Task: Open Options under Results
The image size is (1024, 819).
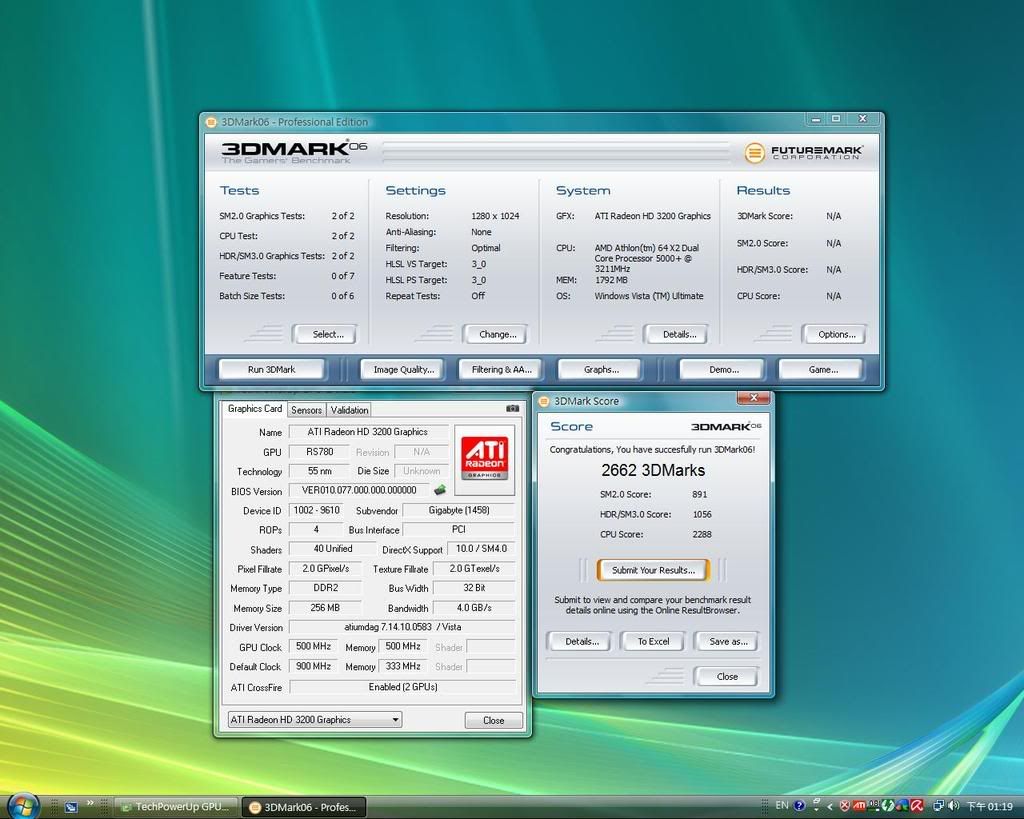Action: point(837,334)
